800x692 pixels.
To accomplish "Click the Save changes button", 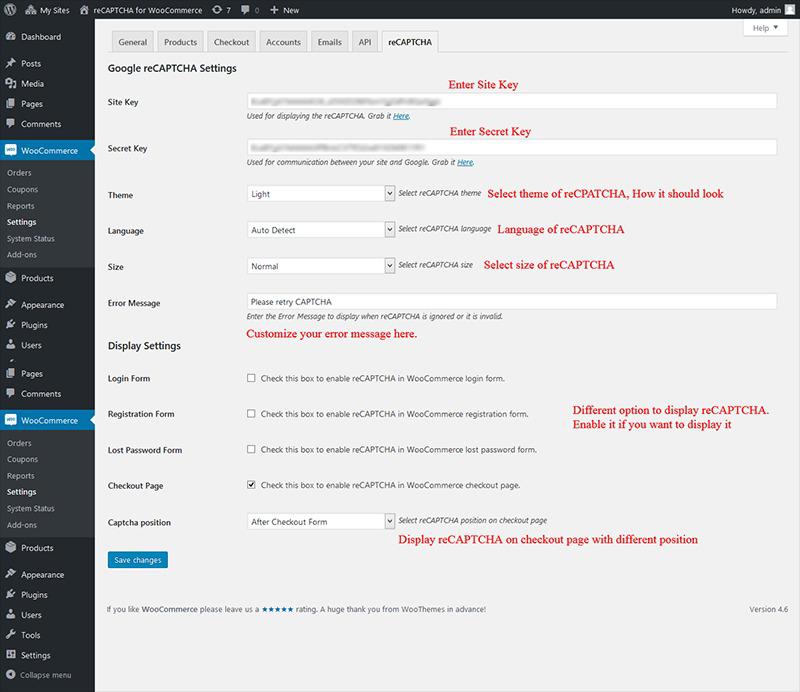I will 137,560.
